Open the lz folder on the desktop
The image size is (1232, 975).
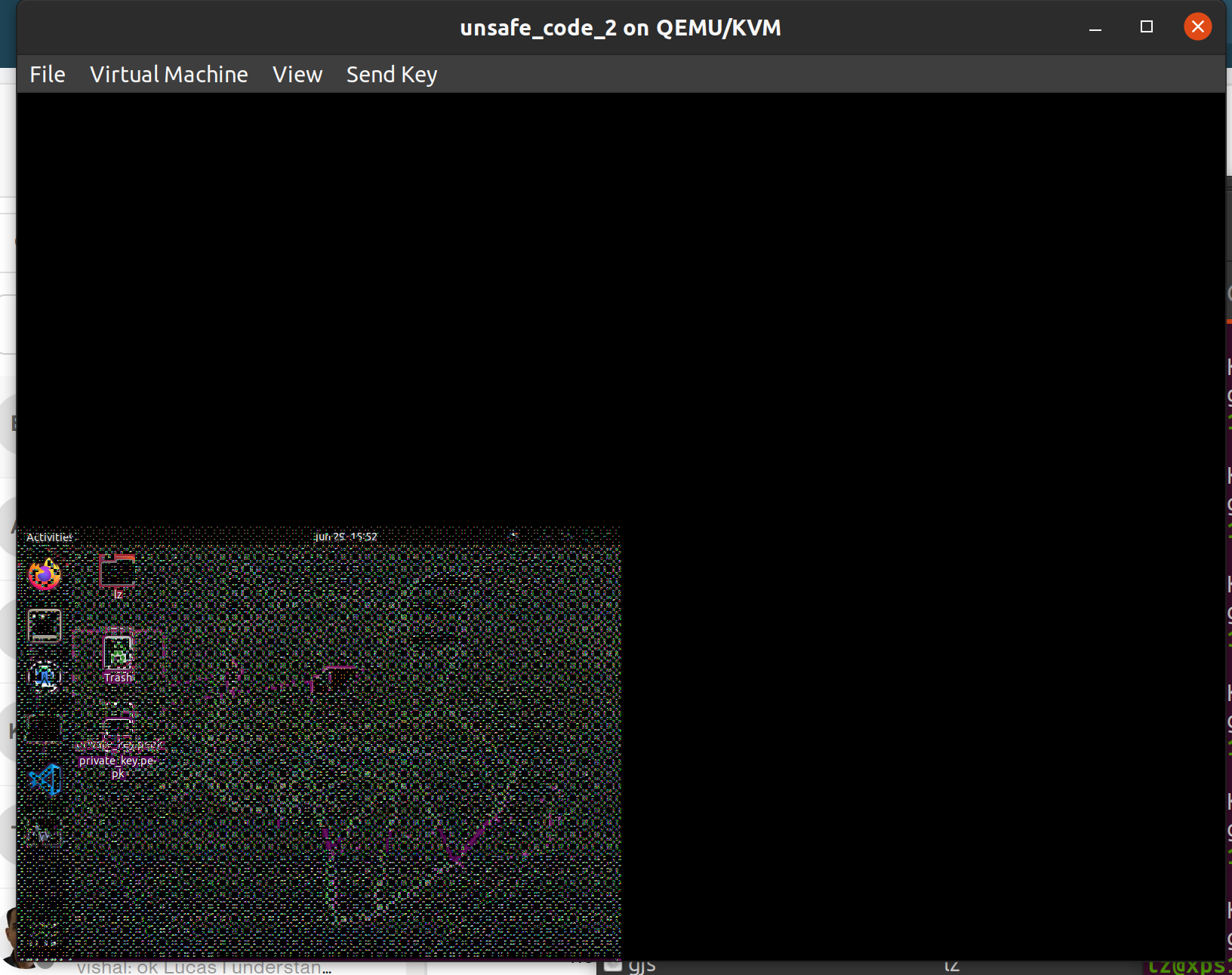click(x=118, y=573)
